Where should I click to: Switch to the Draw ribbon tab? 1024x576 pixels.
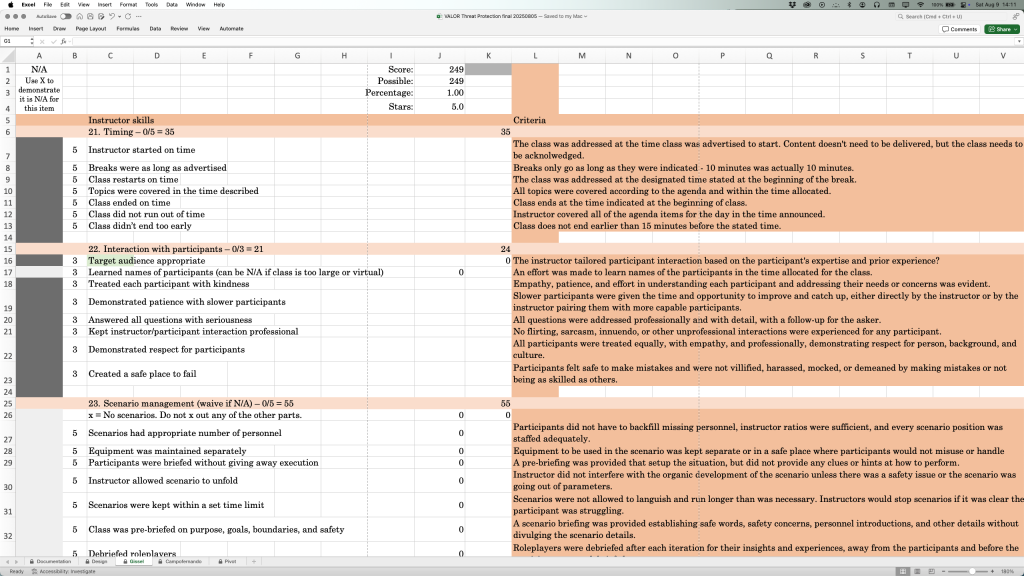click(59, 29)
